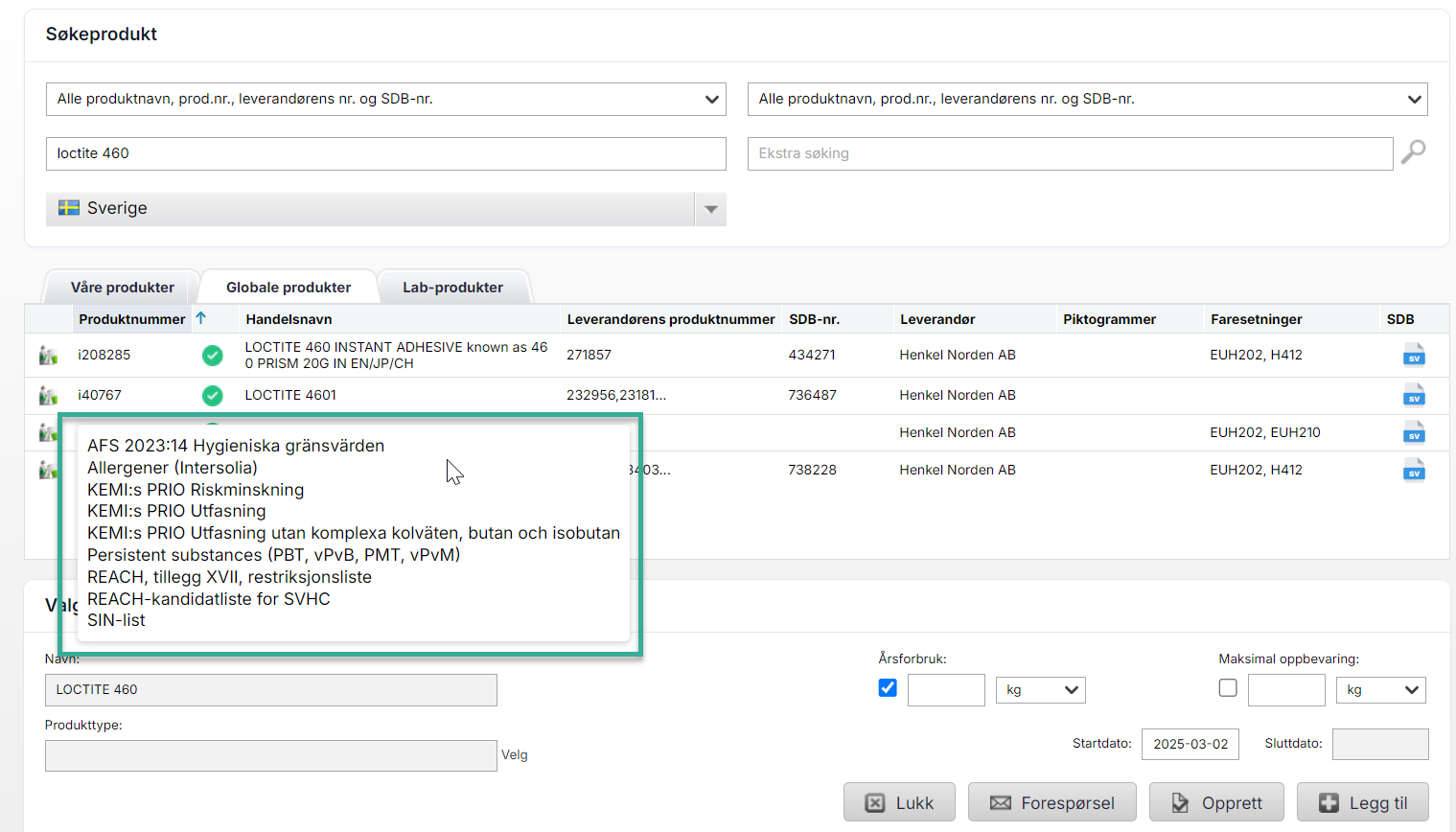Click the Faresetninger column header
1456x832 pixels.
point(1256,319)
